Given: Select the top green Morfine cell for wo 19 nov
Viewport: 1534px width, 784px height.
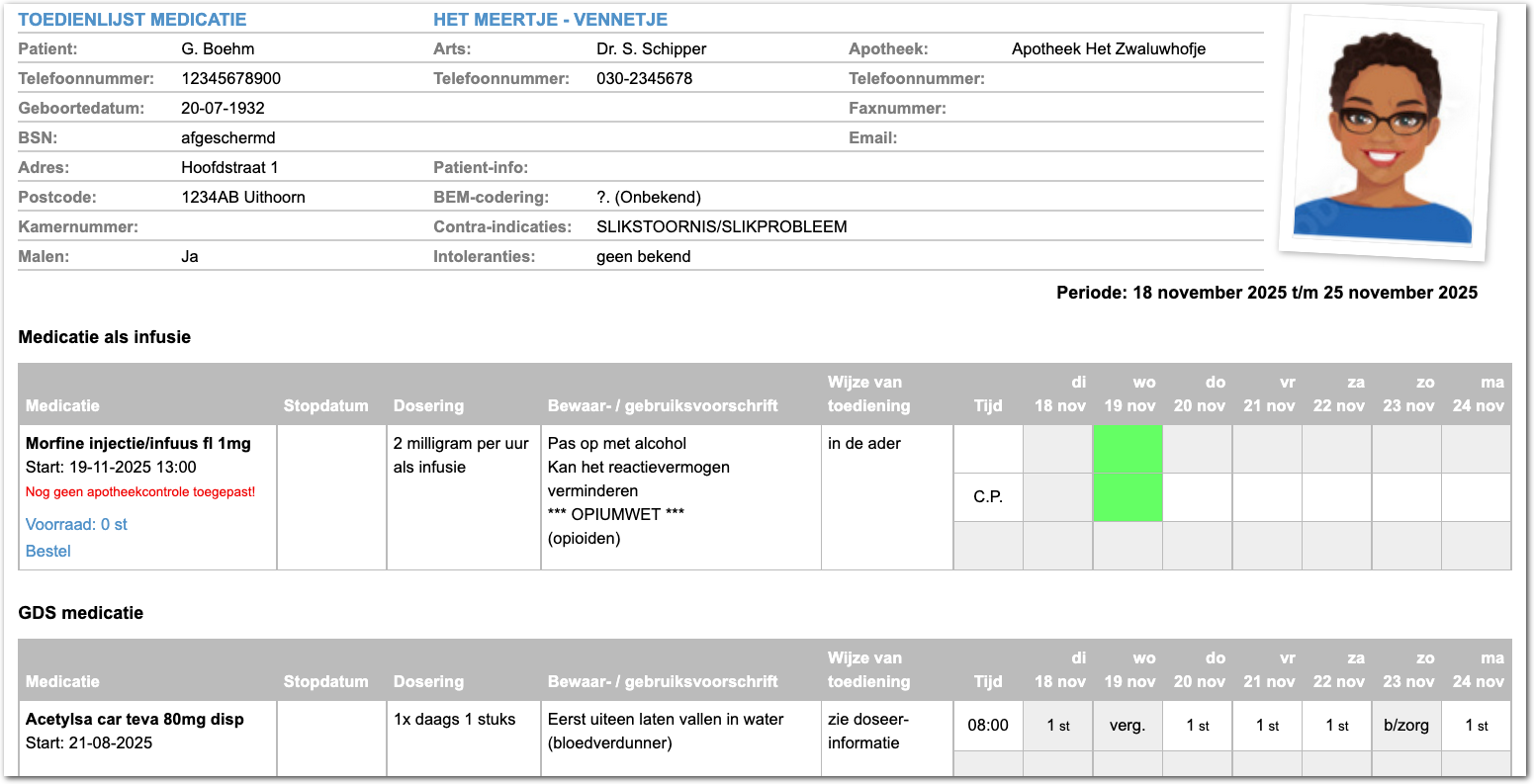Looking at the screenshot, I should coord(1128,448).
